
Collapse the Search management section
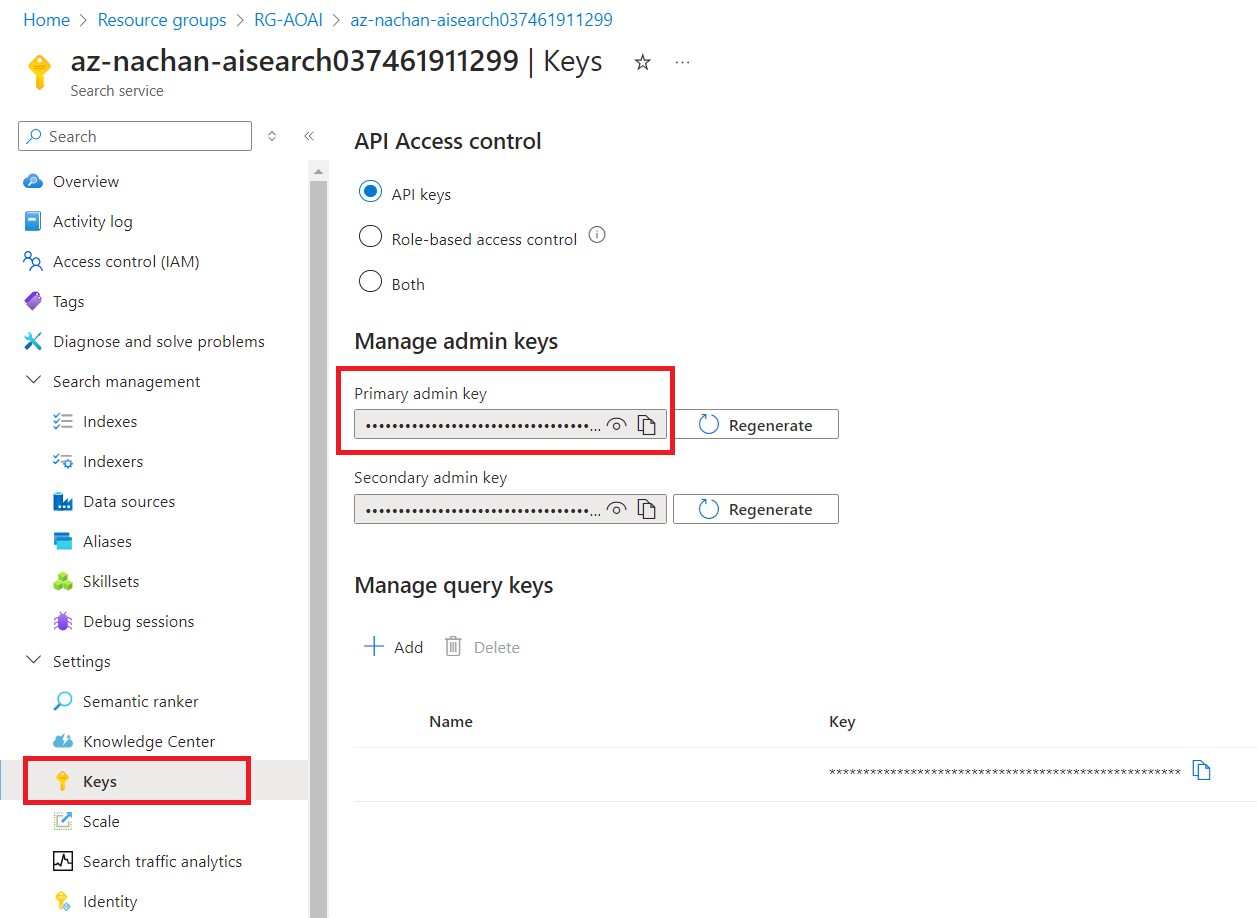34,381
